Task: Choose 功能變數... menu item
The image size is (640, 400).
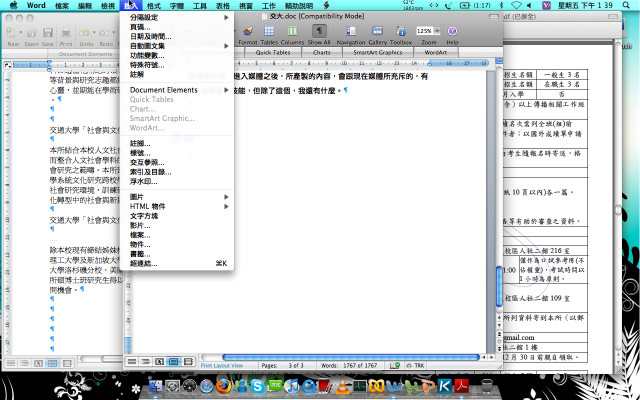Action: click(178, 56)
